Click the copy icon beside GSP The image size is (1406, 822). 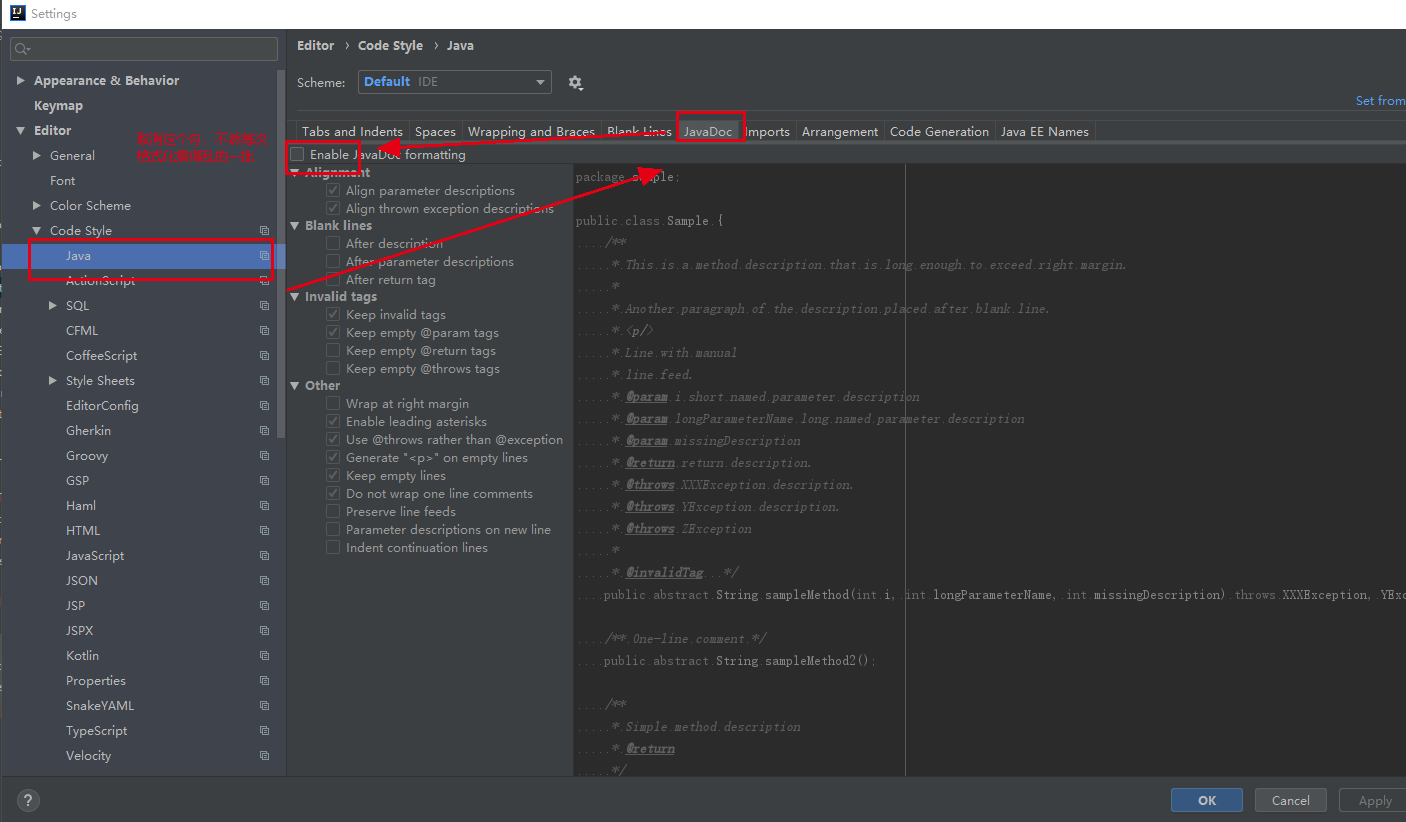[x=264, y=481]
